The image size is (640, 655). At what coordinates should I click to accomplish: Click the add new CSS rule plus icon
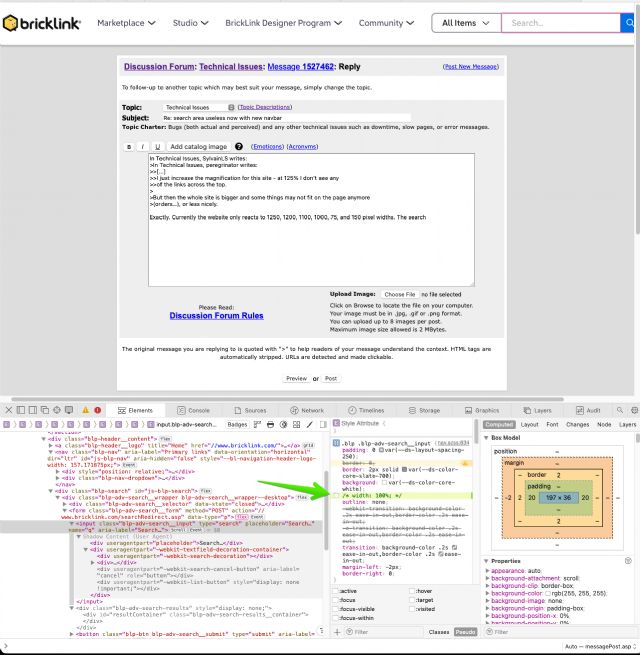(336, 632)
